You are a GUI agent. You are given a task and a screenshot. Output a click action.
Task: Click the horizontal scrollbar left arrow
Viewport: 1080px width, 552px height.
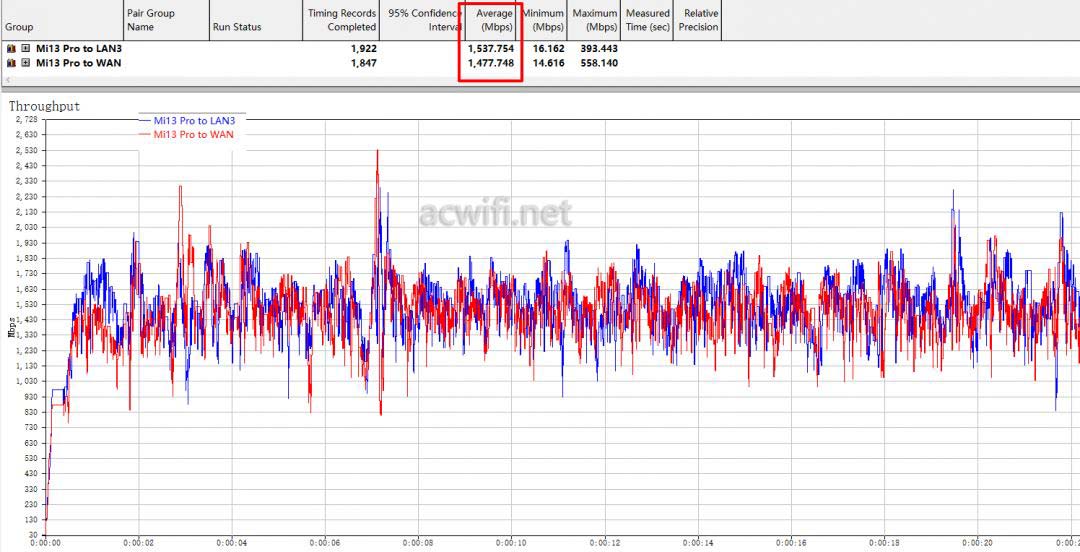click(8, 79)
